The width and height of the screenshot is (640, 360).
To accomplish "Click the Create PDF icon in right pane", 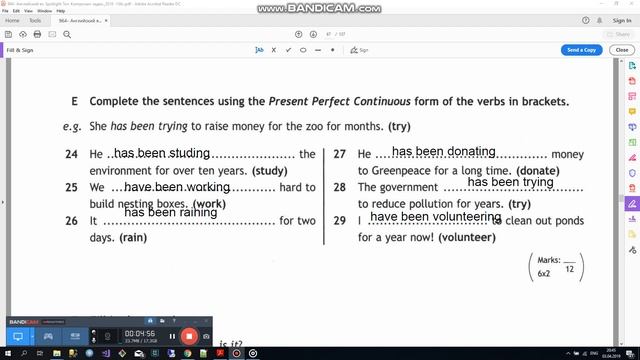I will pyautogui.click(x=632, y=81).
